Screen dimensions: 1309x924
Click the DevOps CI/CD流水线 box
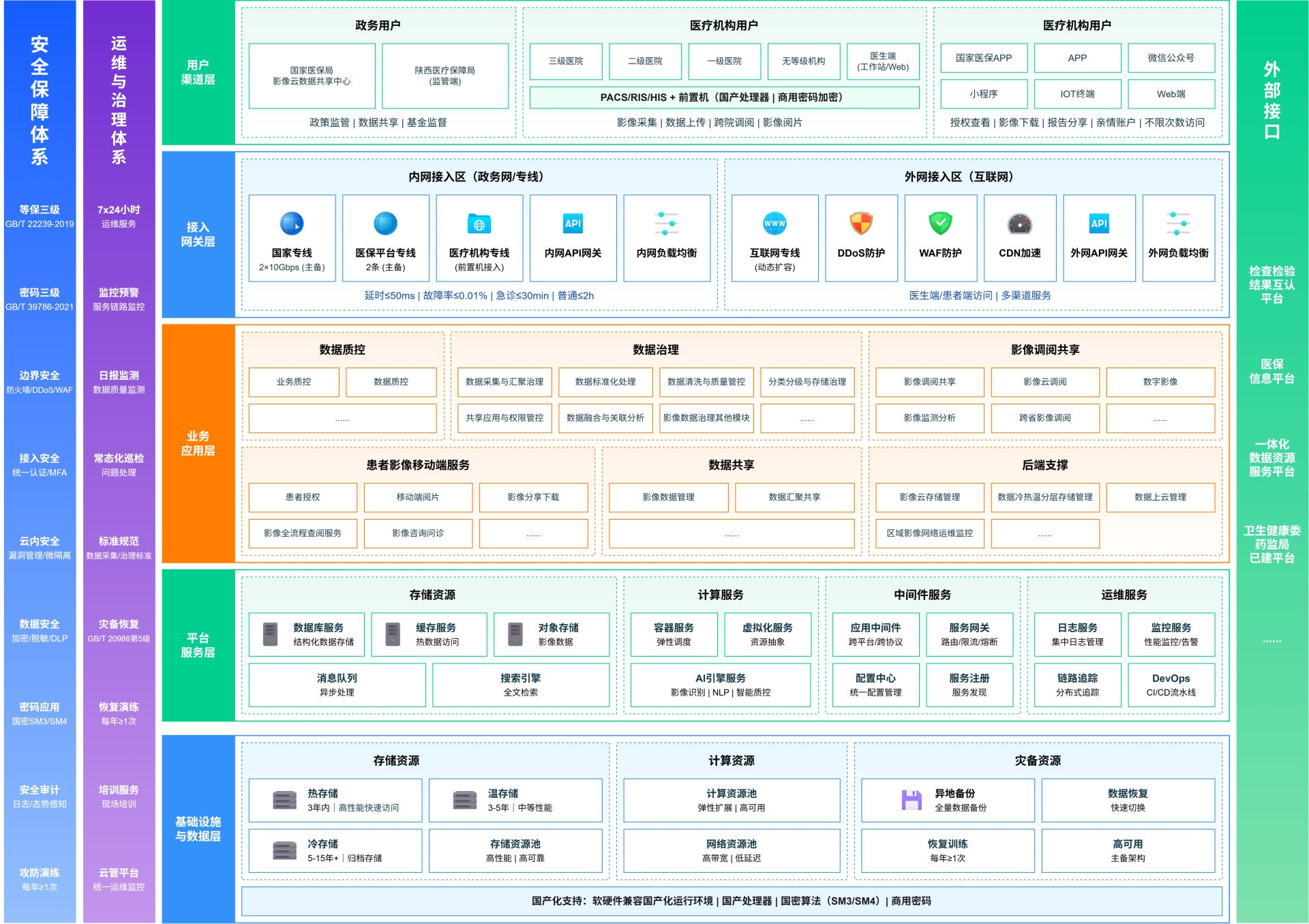pos(1171,685)
